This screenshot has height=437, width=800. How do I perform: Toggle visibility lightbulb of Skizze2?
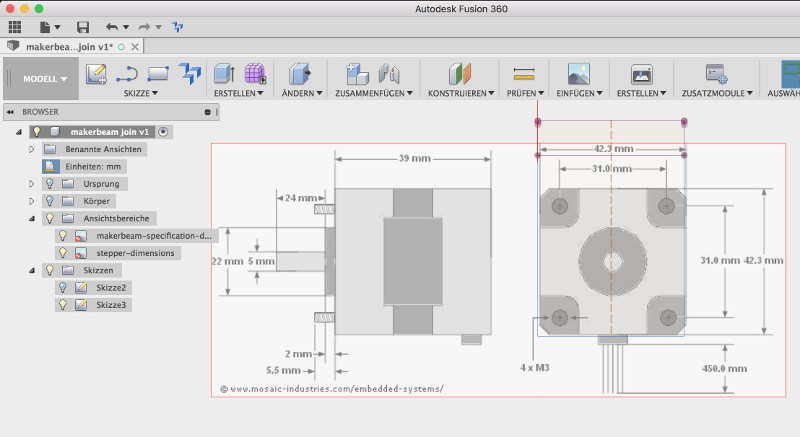pos(63,288)
